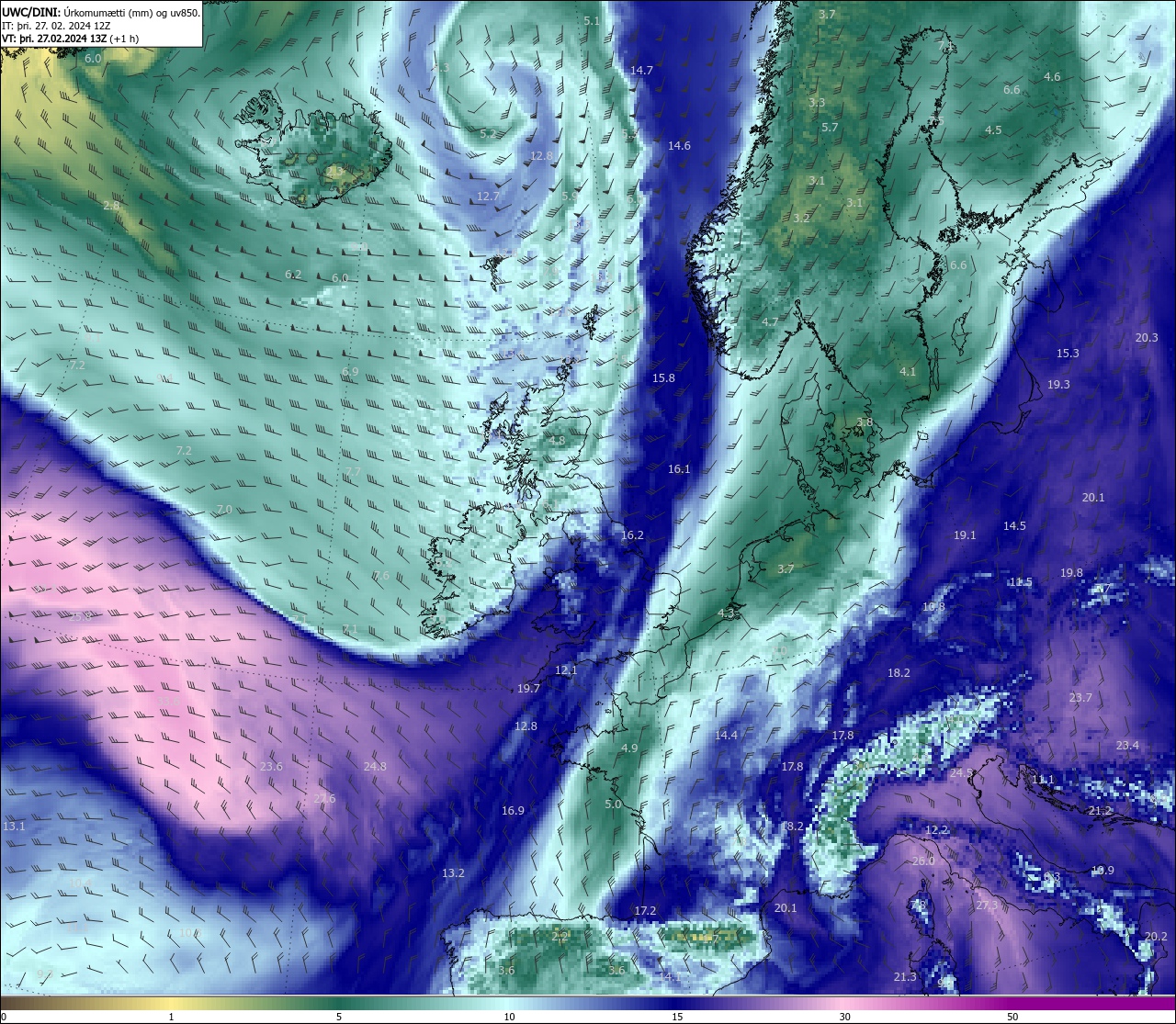The image size is (1176, 1024).
Task: Click the yellow colour bar segment above label 1
Action: (x=172, y=1003)
